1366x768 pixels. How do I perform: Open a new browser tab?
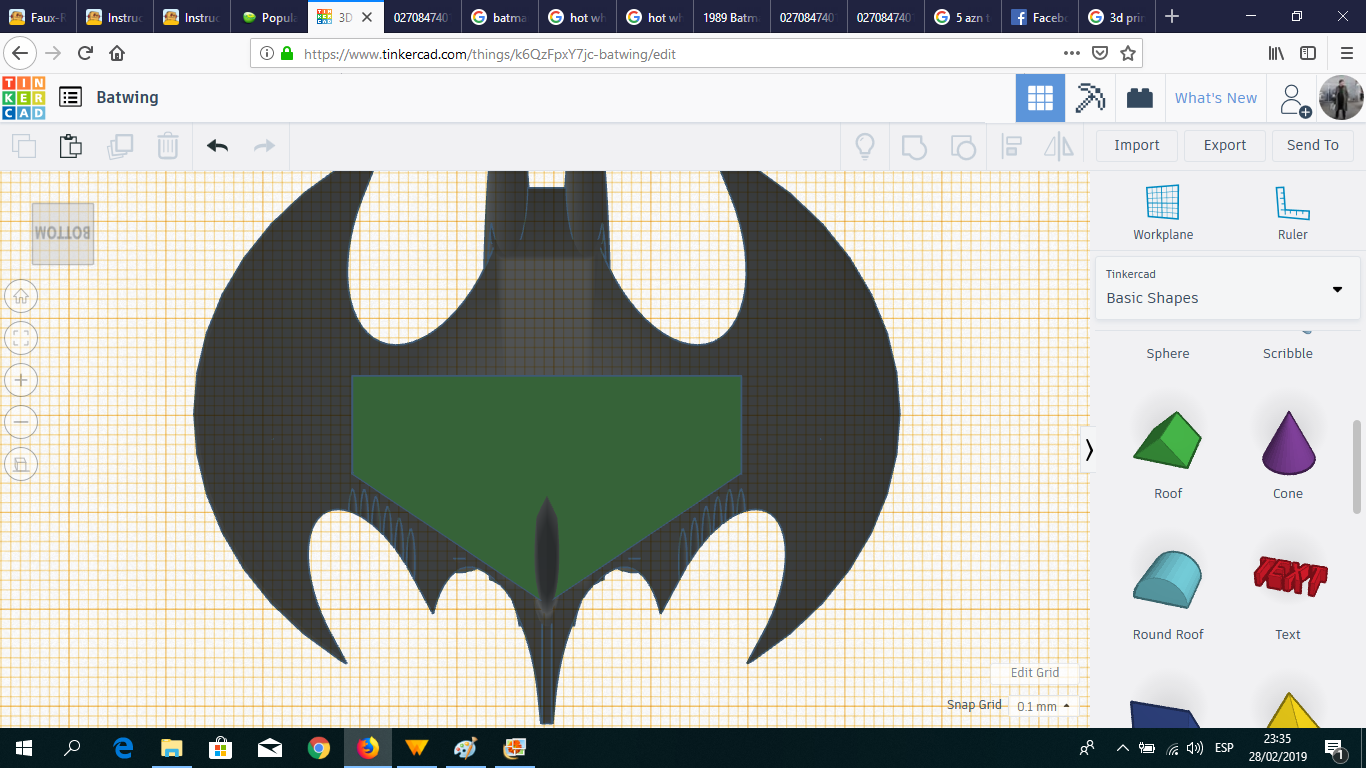[1173, 17]
